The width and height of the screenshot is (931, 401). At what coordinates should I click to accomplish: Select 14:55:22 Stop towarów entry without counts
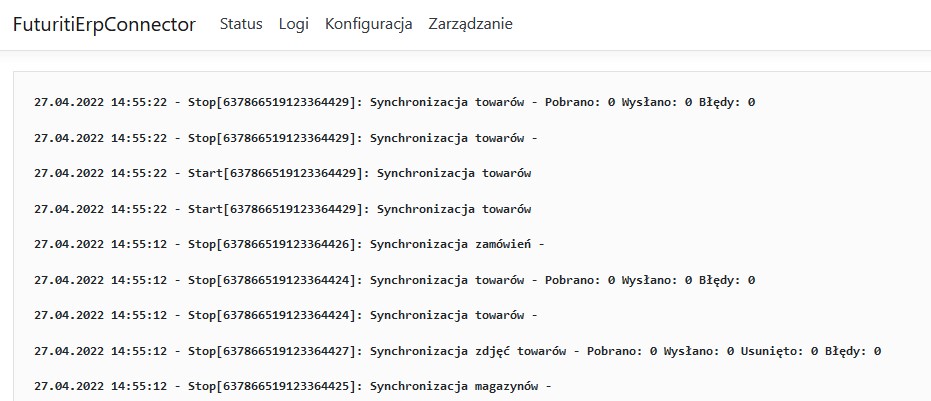pos(286,138)
